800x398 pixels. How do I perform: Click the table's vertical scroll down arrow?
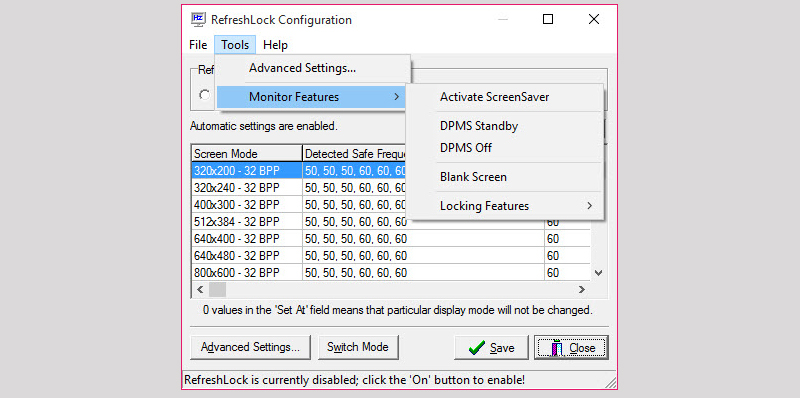tap(599, 272)
